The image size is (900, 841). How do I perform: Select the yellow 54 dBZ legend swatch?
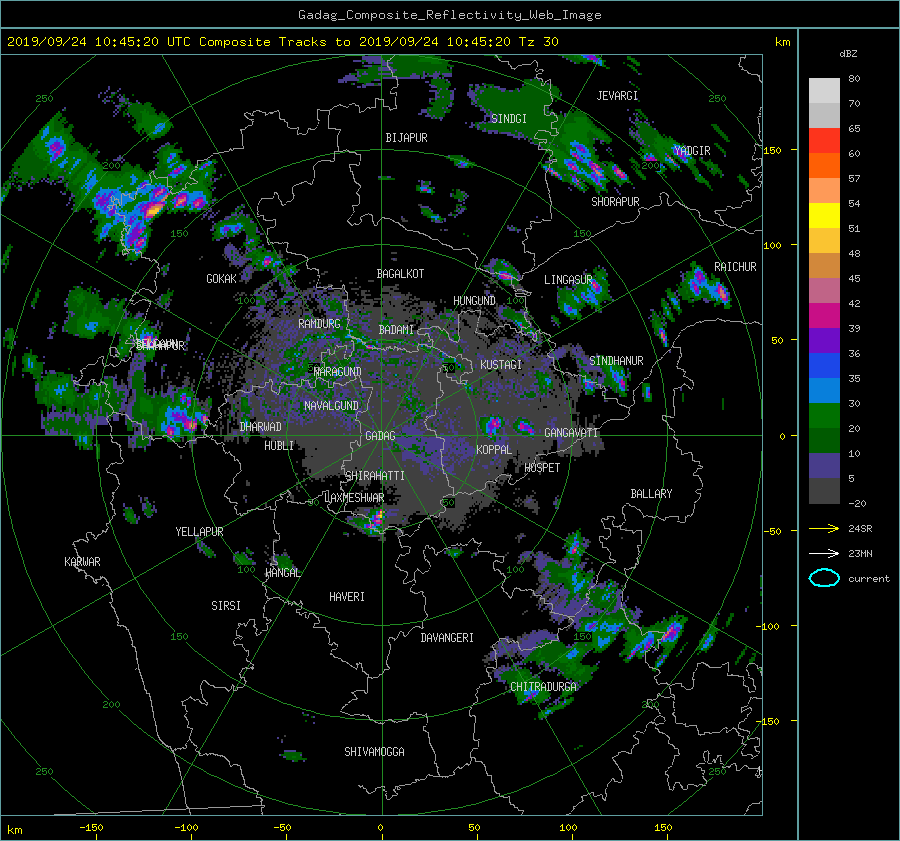click(x=824, y=216)
